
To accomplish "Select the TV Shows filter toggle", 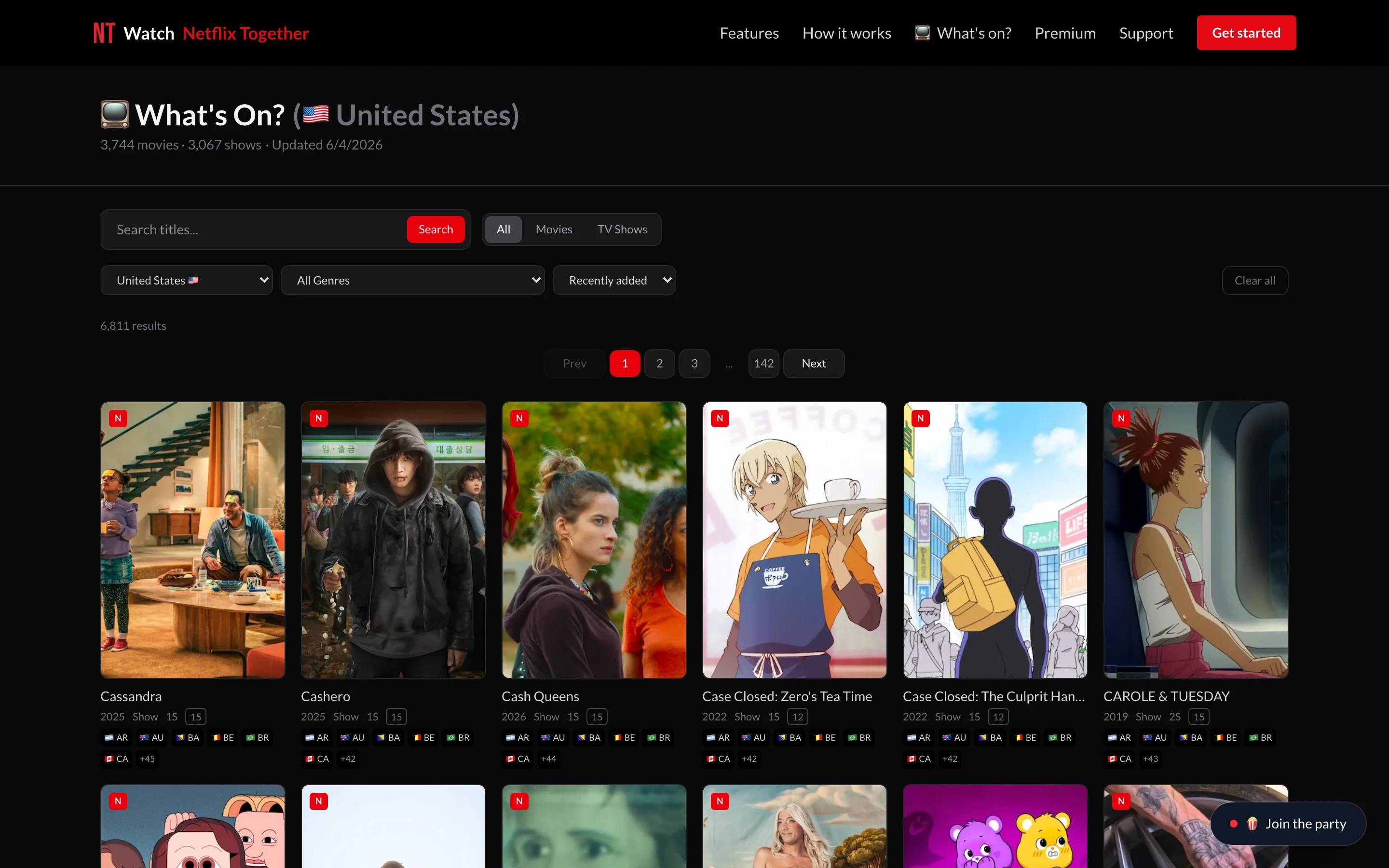I will click(622, 230).
